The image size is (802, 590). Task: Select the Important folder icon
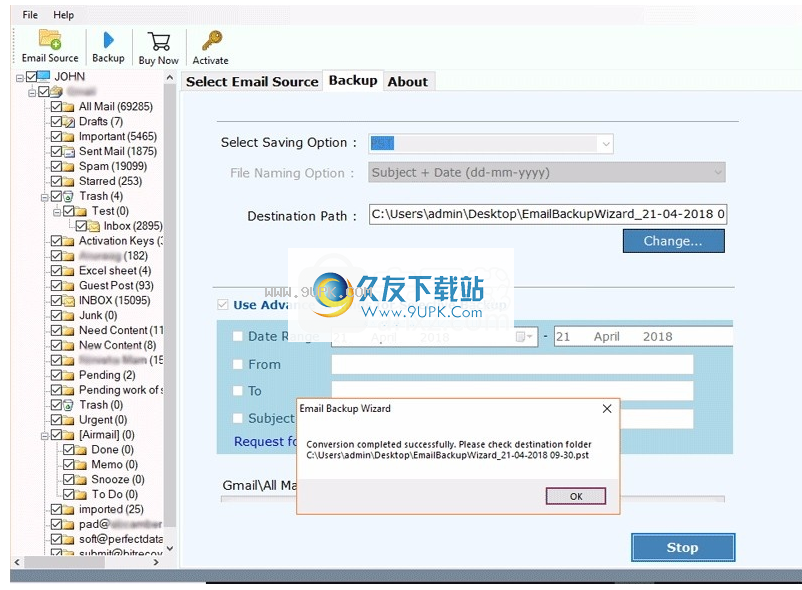(x=68, y=137)
